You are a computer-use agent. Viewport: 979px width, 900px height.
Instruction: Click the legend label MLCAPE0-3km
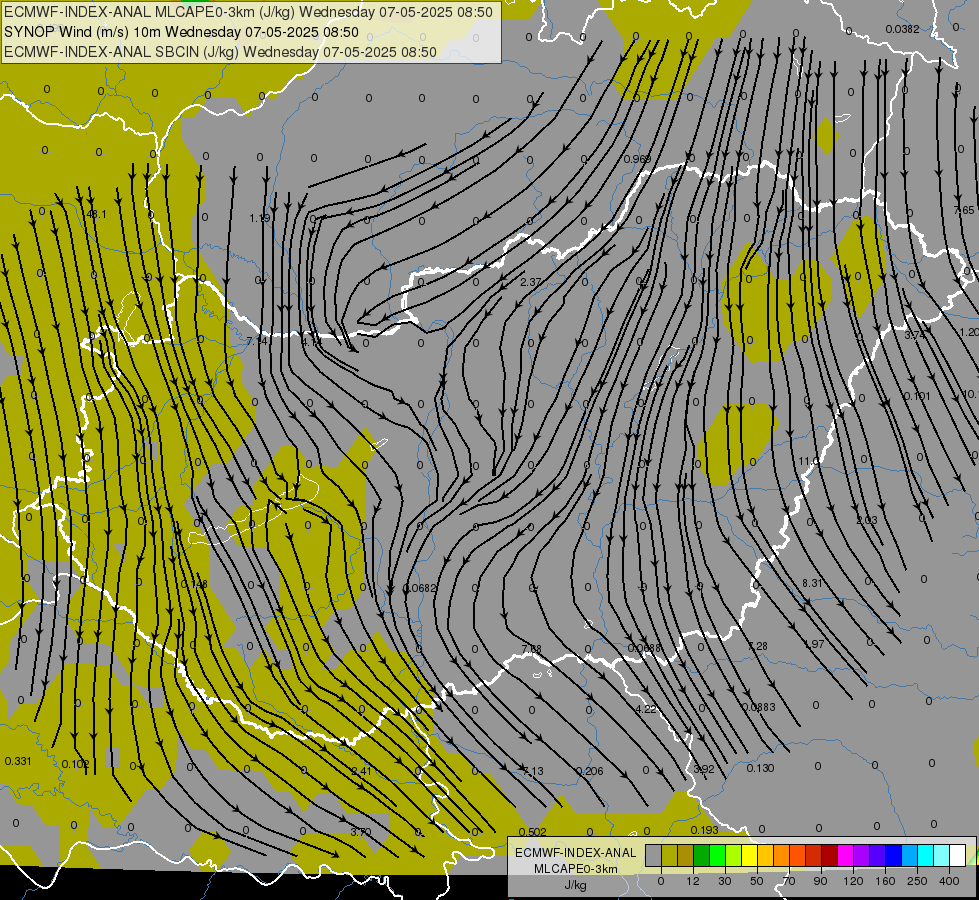(576, 869)
